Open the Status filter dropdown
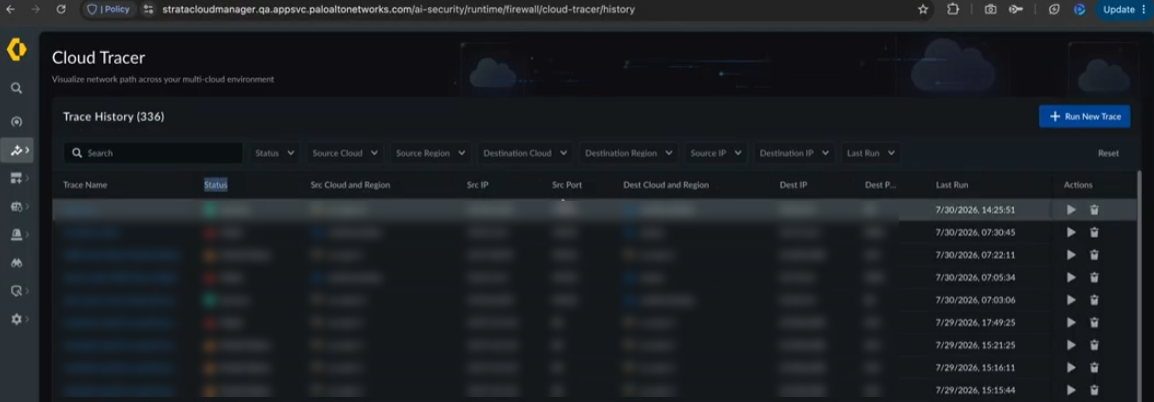1154x402 pixels. pyautogui.click(x=275, y=153)
